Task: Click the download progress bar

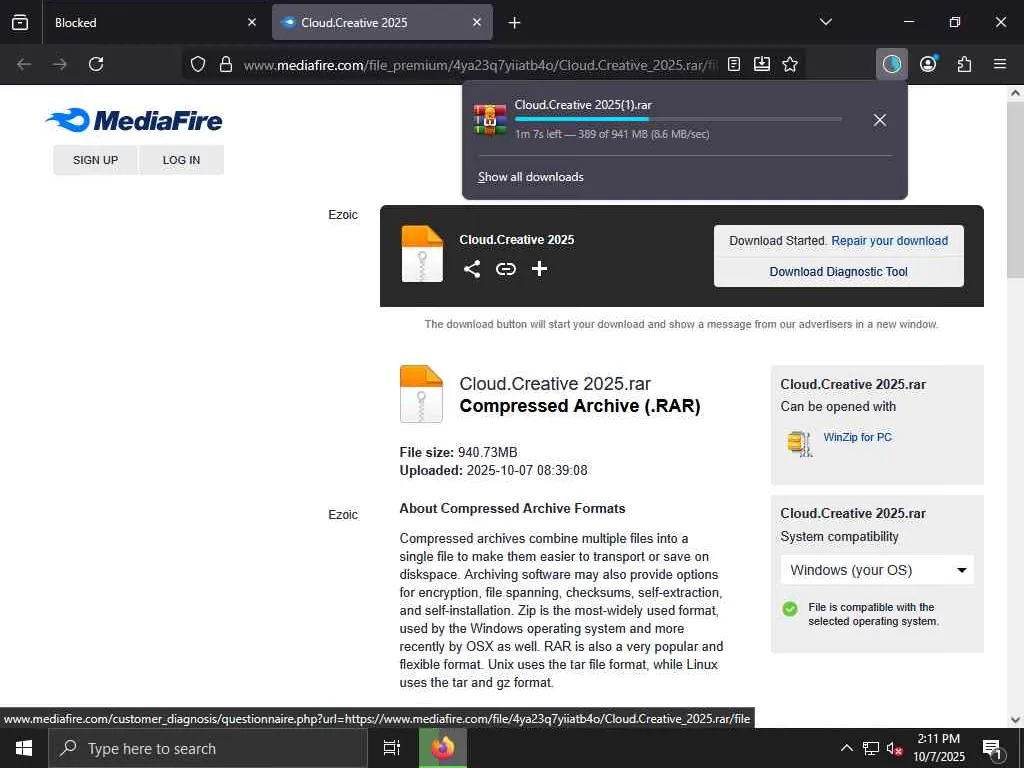Action: (678, 119)
